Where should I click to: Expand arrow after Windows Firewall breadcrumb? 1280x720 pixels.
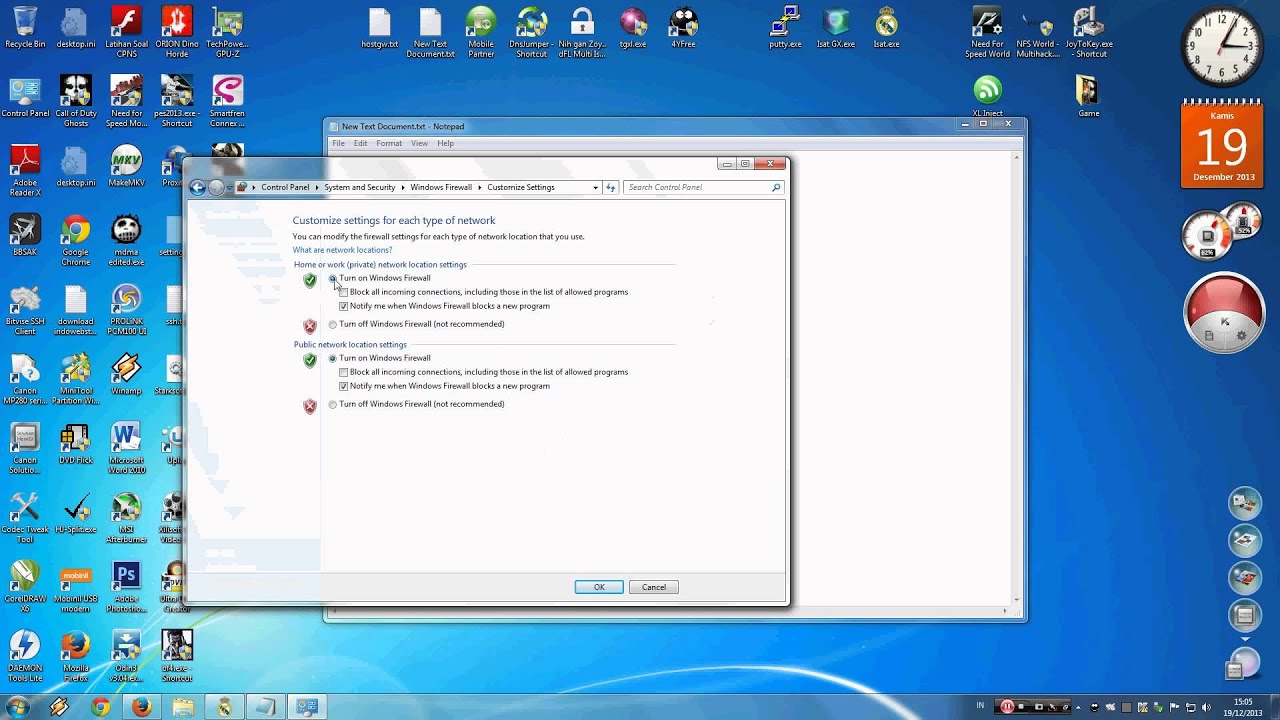pos(480,187)
